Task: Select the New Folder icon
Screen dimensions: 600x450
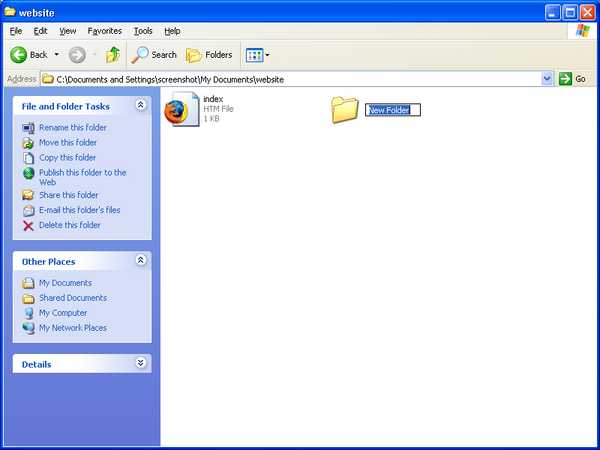Action: (344, 110)
